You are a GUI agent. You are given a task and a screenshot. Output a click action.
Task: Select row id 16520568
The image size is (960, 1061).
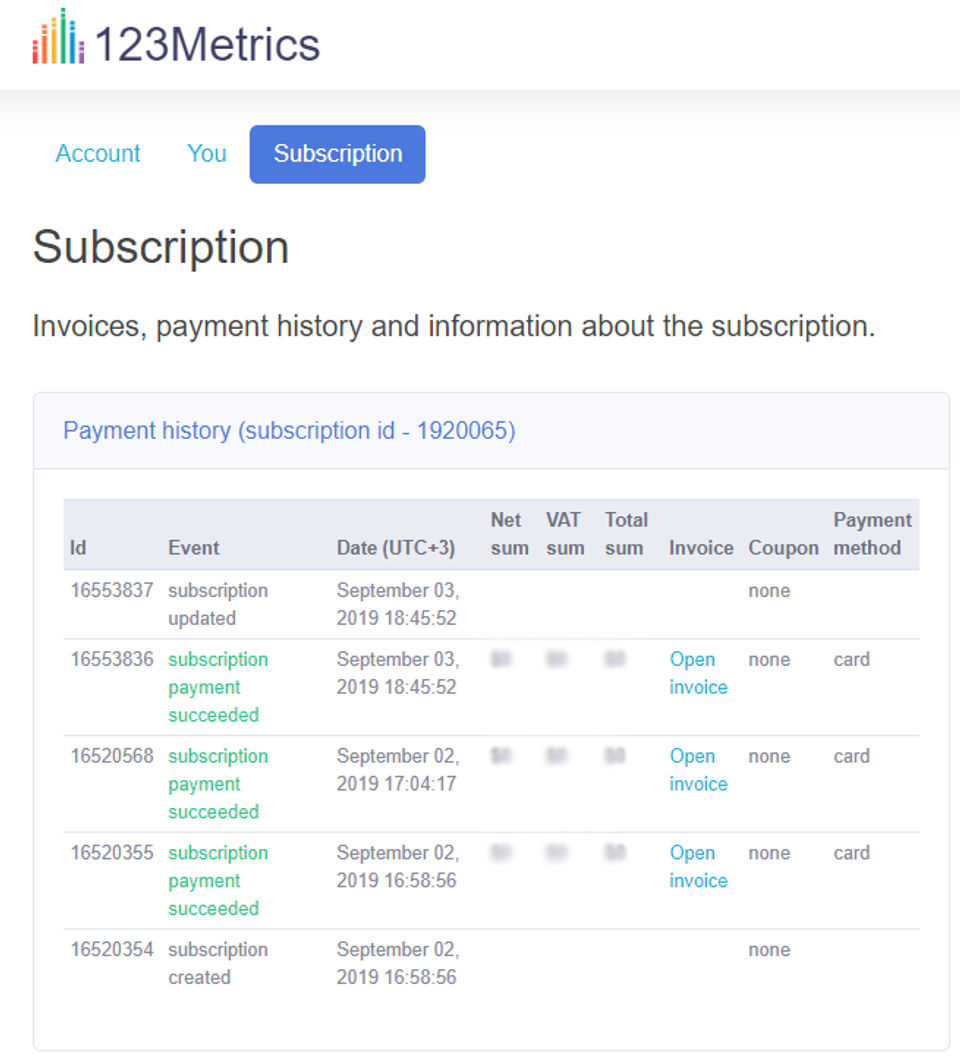(112, 756)
